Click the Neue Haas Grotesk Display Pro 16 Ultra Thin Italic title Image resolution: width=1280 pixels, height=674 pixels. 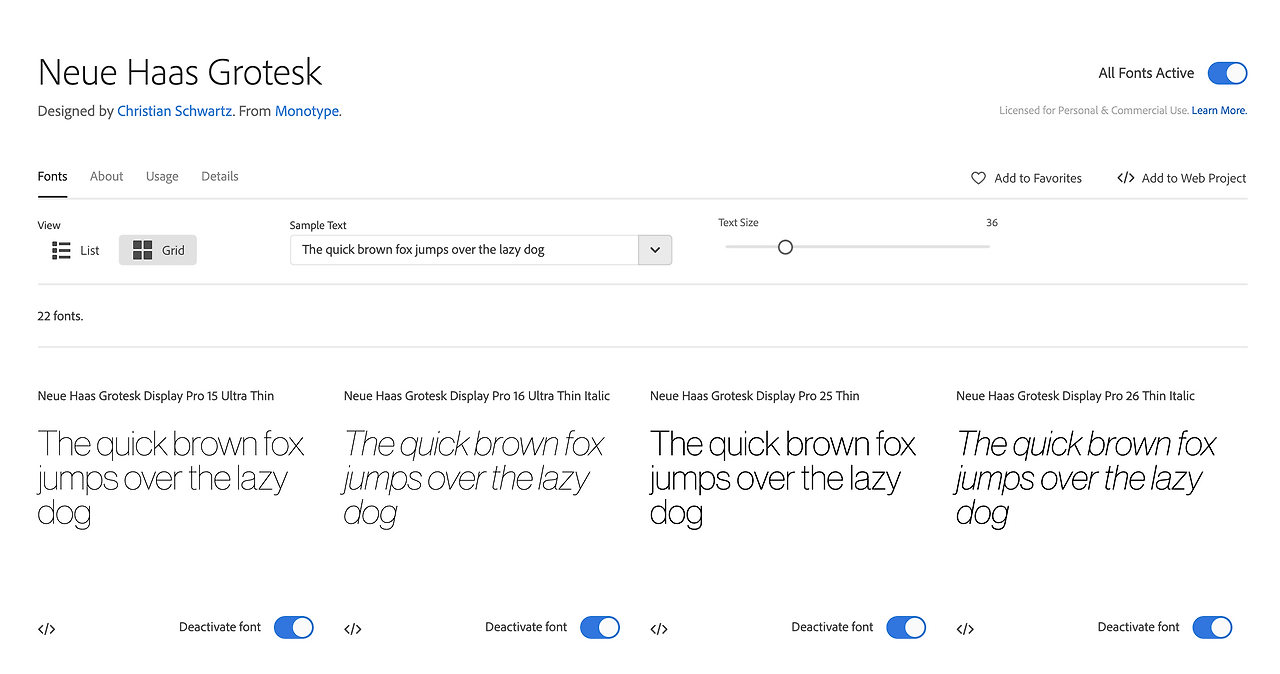click(x=477, y=396)
